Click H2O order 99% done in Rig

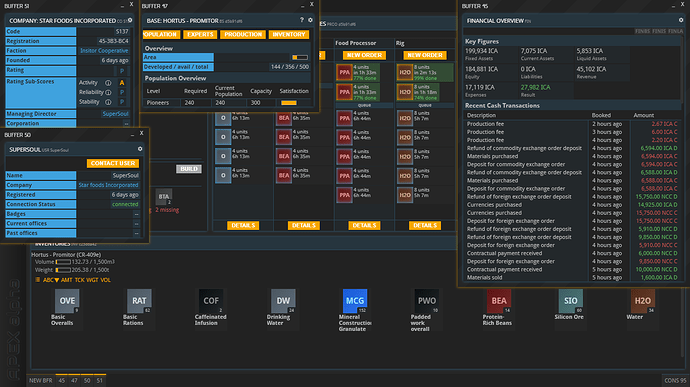425,73
